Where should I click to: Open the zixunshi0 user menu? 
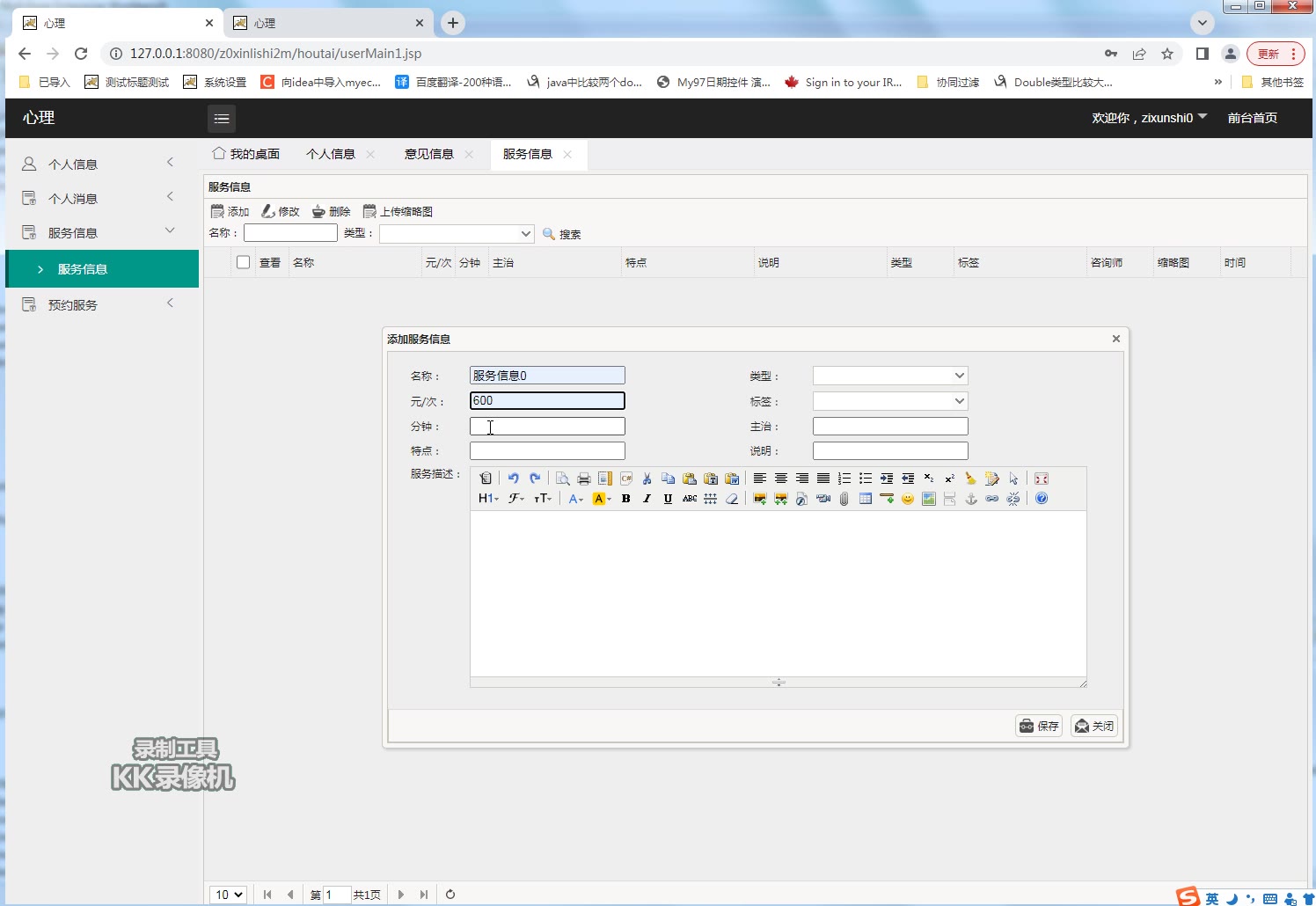(1149, 118)
